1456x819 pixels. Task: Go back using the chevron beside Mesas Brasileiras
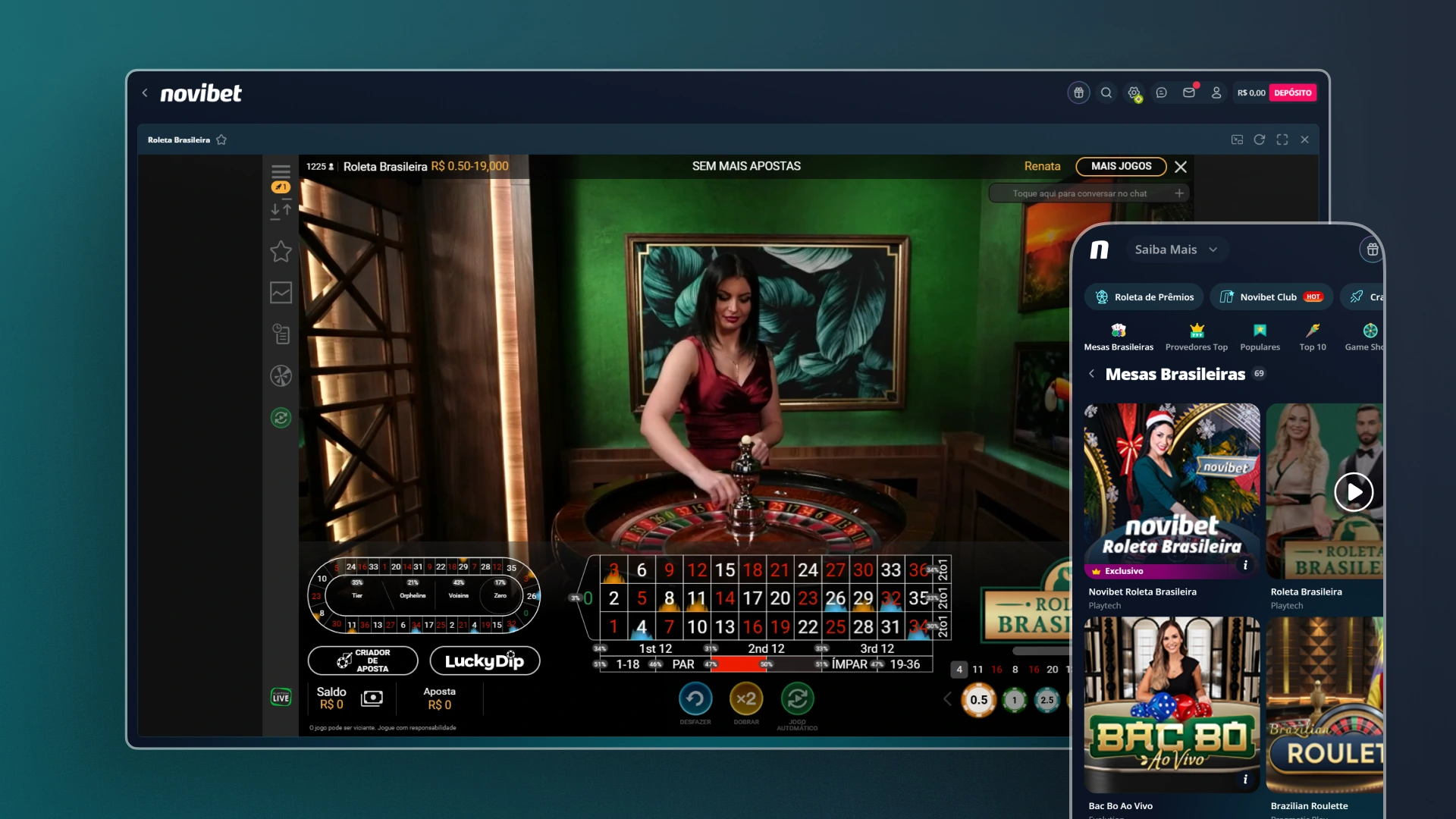point(1091,374)
